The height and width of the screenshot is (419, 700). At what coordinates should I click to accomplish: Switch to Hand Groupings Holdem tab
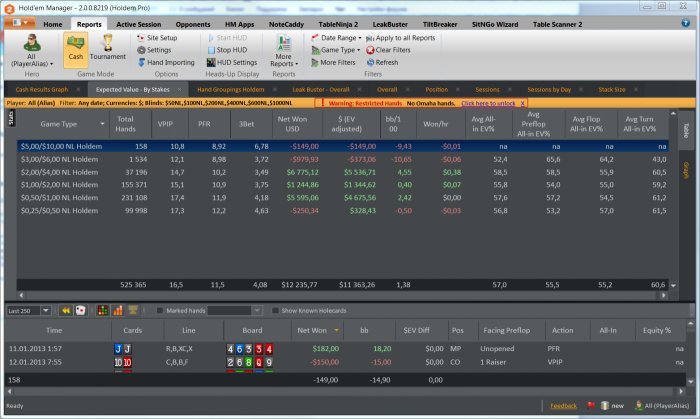231,90
